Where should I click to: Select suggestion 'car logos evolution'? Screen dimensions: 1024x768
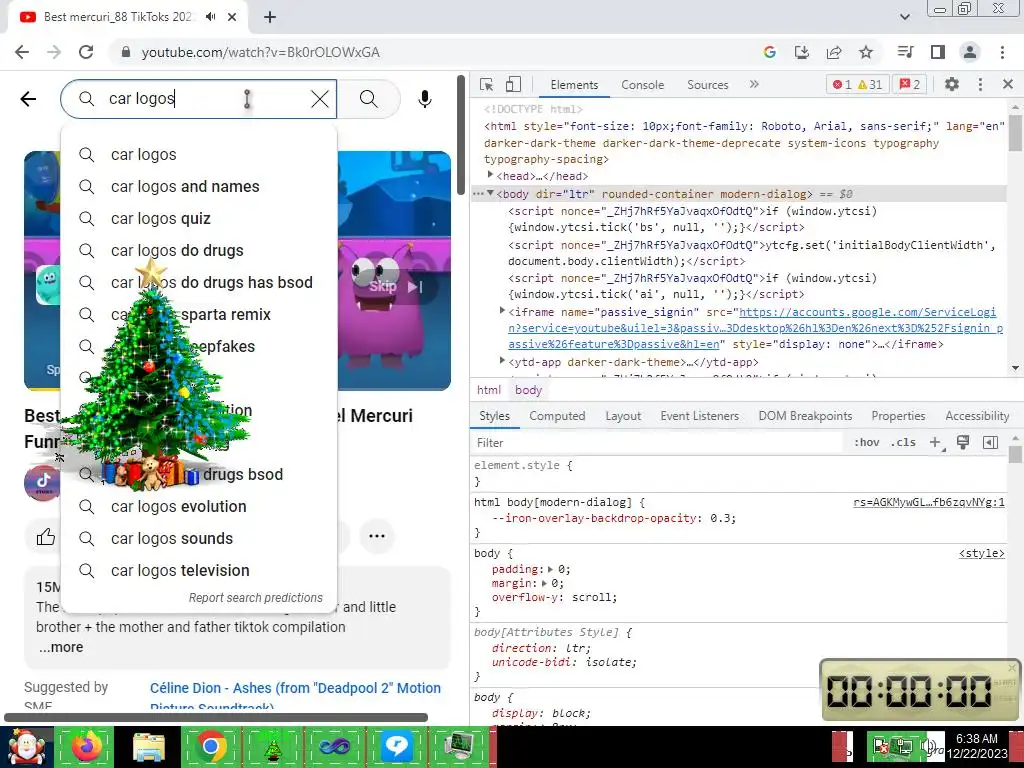pos(199,507)
